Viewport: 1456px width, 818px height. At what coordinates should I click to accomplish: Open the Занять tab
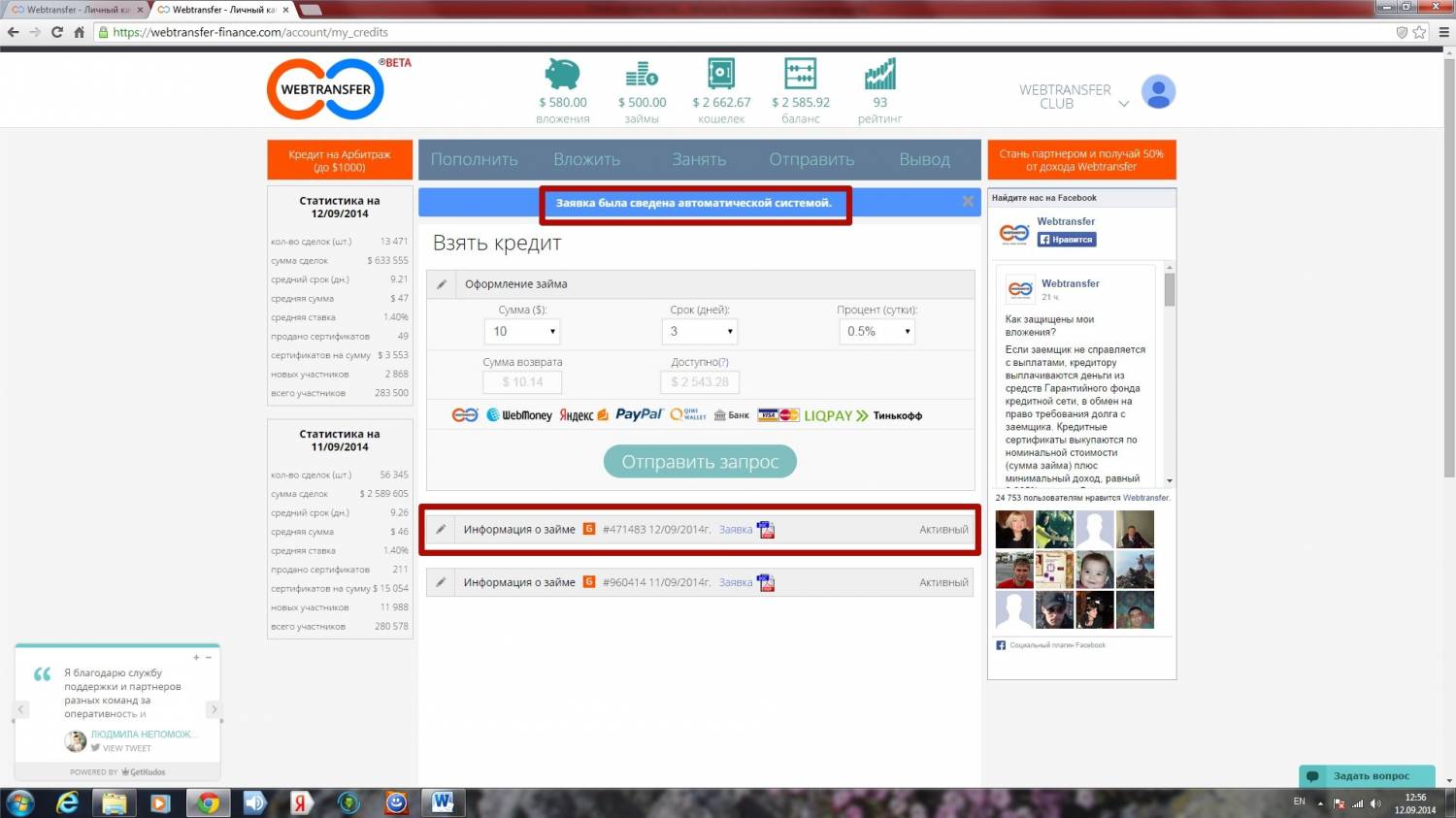699,159
